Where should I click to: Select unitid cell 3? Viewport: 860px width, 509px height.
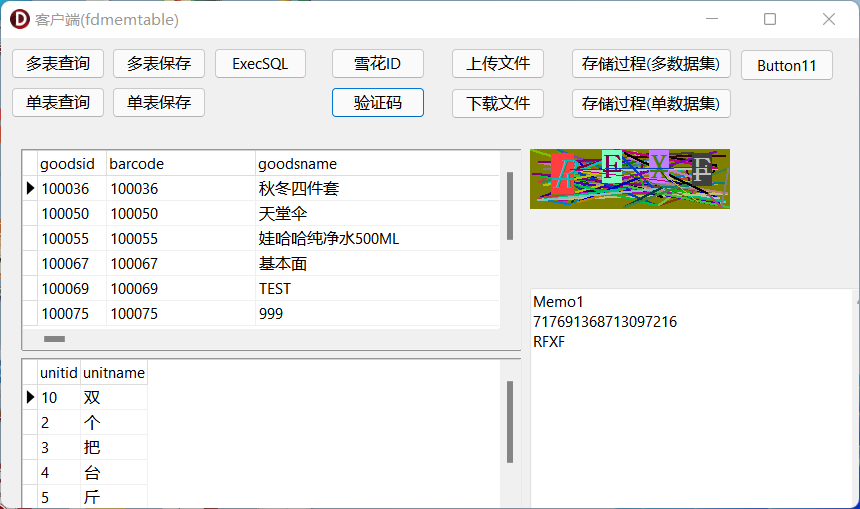[x=58, y=448]
